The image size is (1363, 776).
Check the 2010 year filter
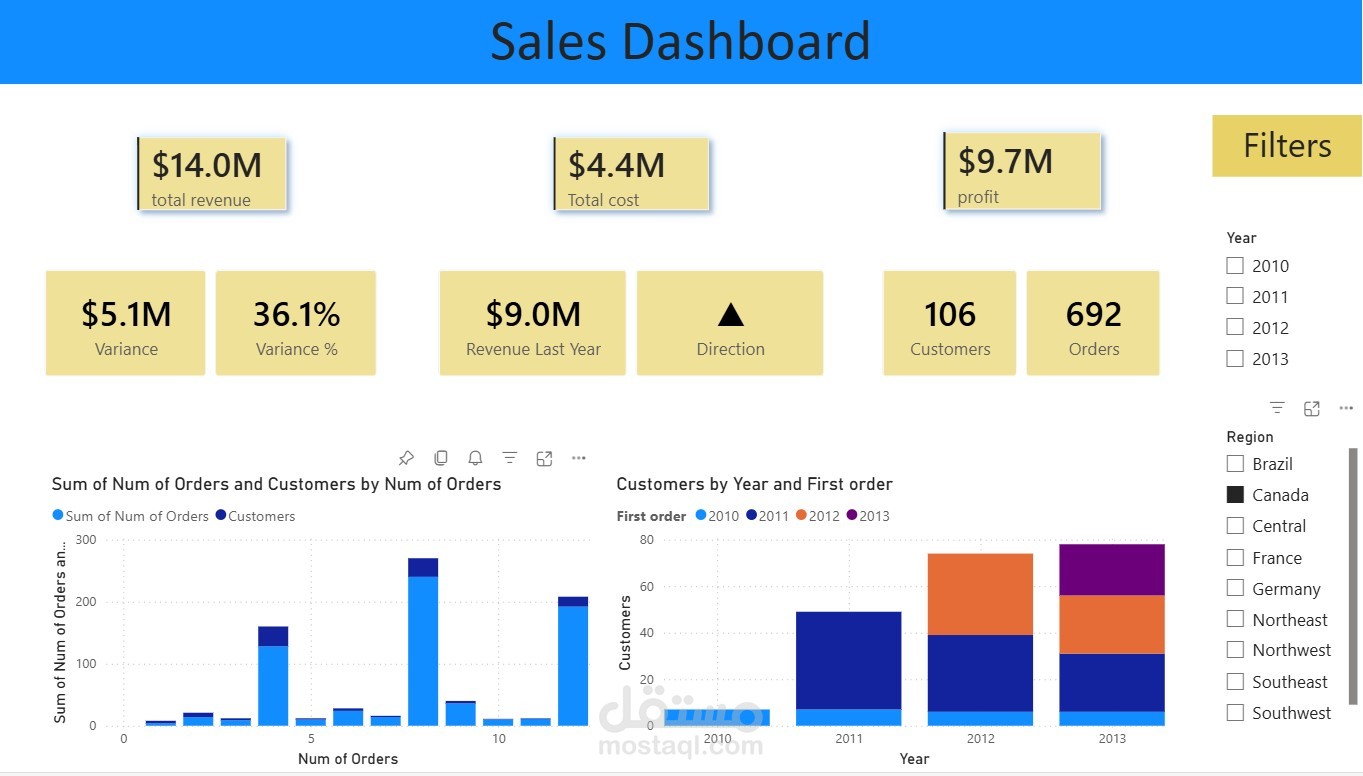1235,266
